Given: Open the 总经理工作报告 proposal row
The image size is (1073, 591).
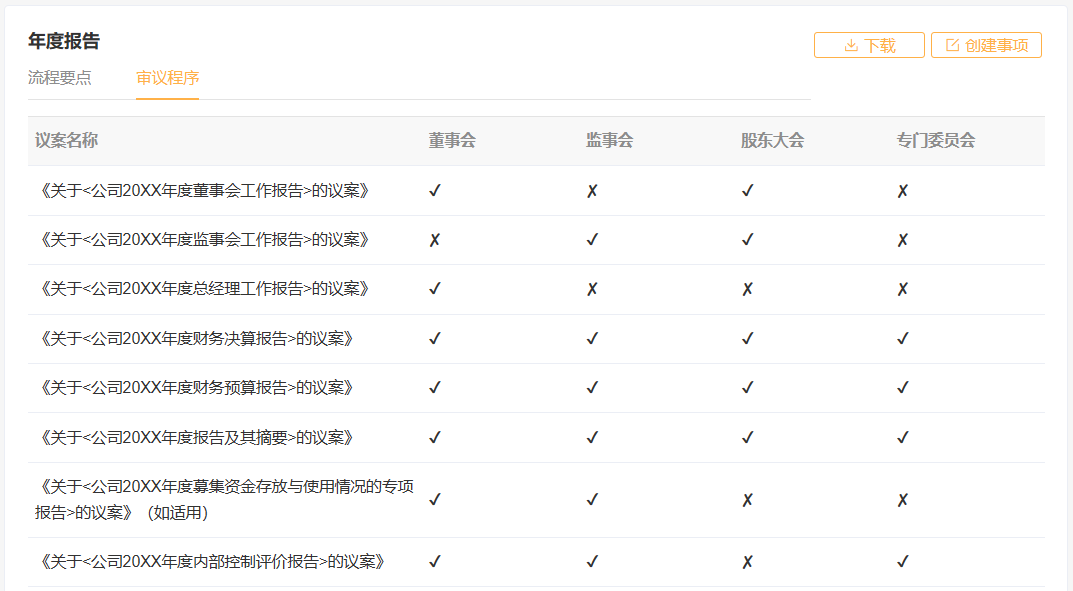Looking at the screenshot, I should (536, 289).
